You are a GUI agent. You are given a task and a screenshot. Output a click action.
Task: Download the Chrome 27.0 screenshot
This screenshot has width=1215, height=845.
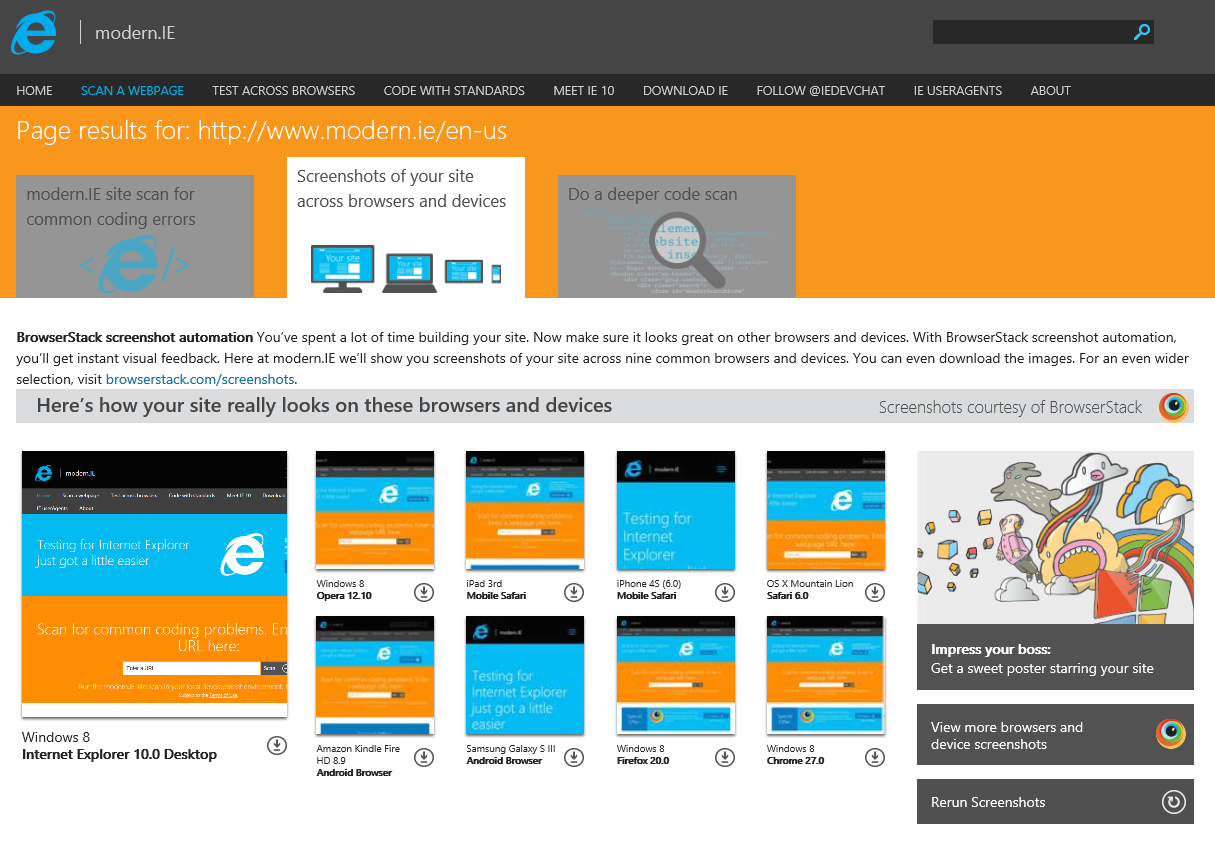(x=875, y=758)
